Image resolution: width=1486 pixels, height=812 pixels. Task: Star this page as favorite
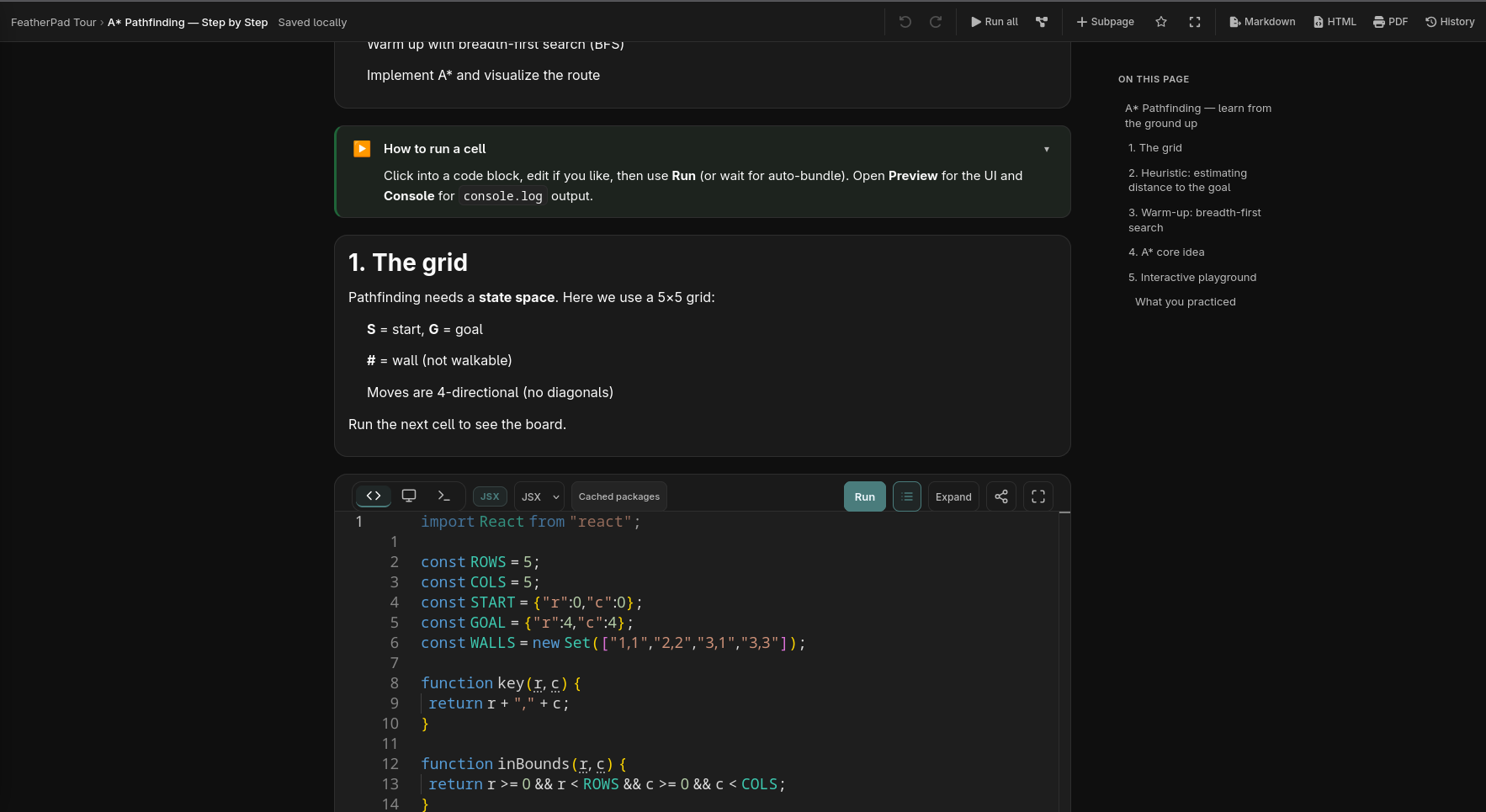1161,22
